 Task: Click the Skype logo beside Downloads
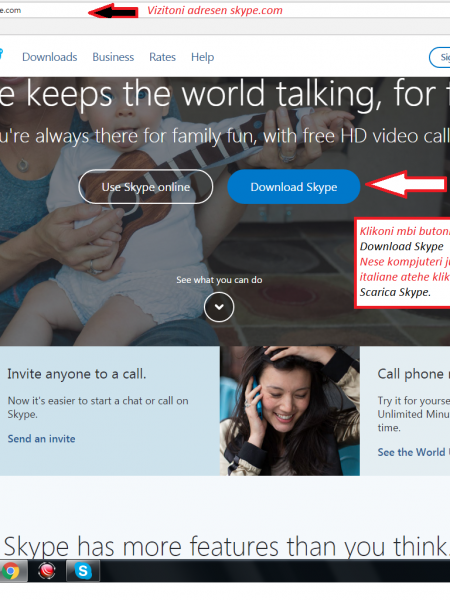[x=1, y=54]
